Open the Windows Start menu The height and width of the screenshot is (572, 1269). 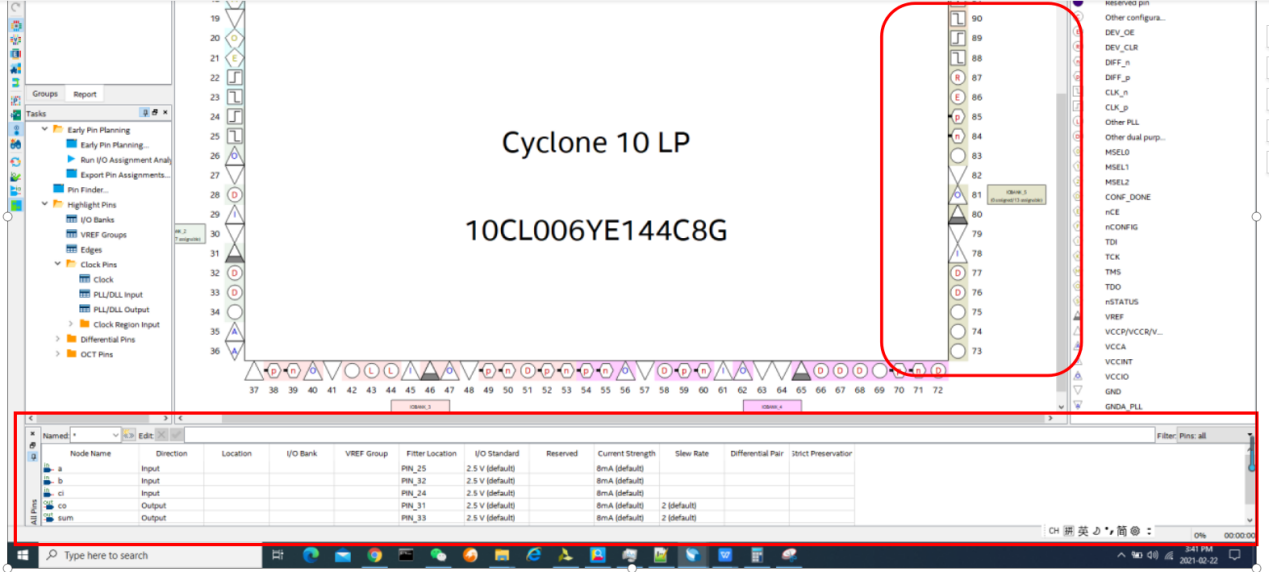tap(22, 555)
